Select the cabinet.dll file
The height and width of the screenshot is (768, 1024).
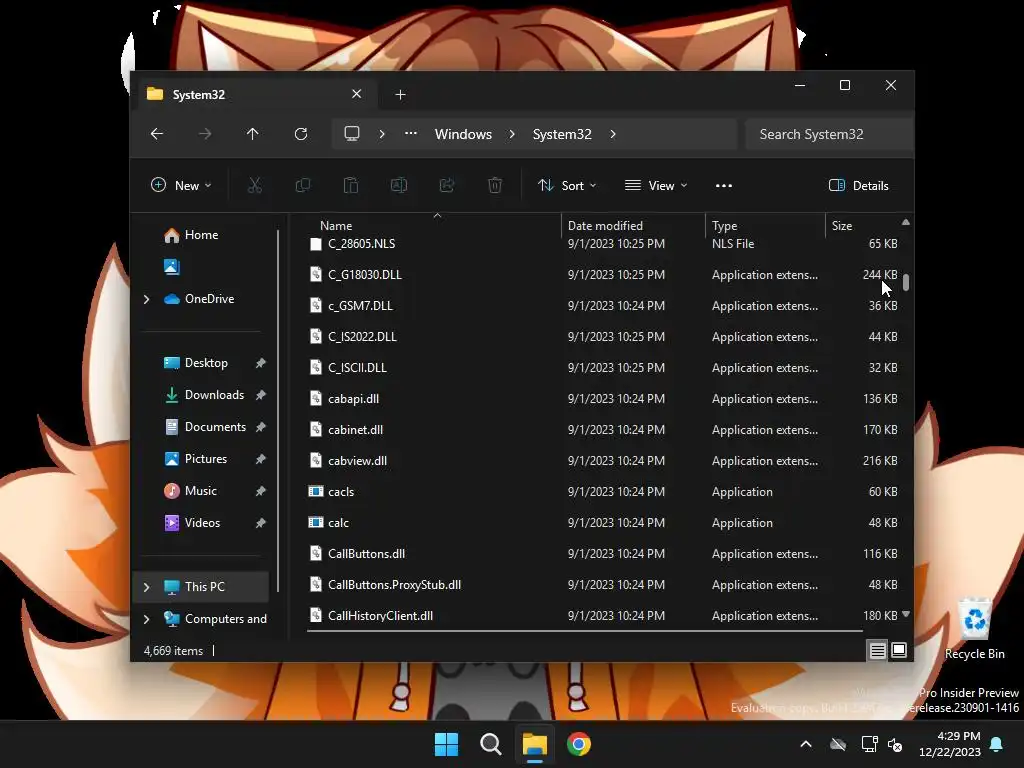[x=603, y=429]
